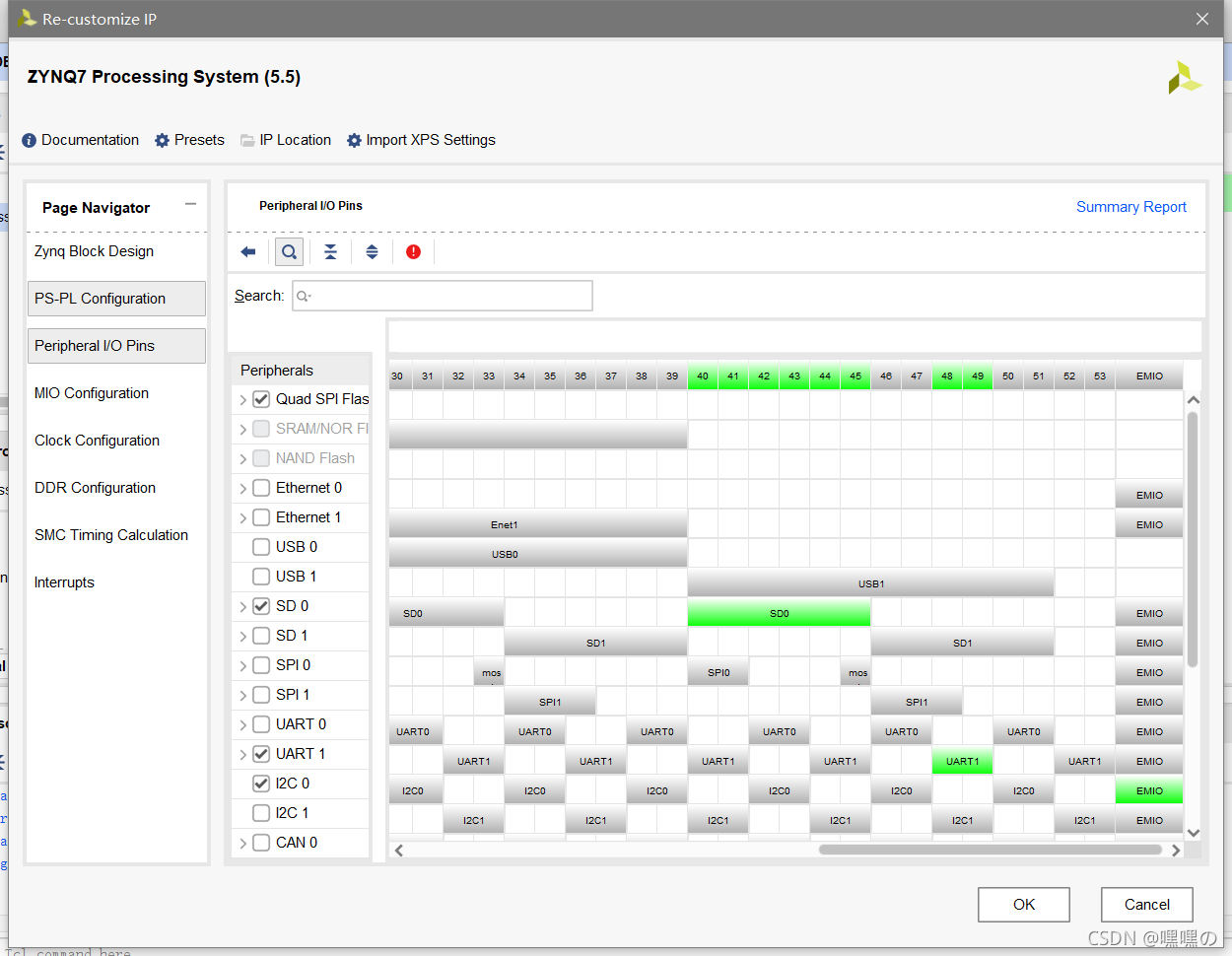The width and height of the screenshot is (1232, 956).
Task: Expand the UART 1 tree node
Action: 243,755
